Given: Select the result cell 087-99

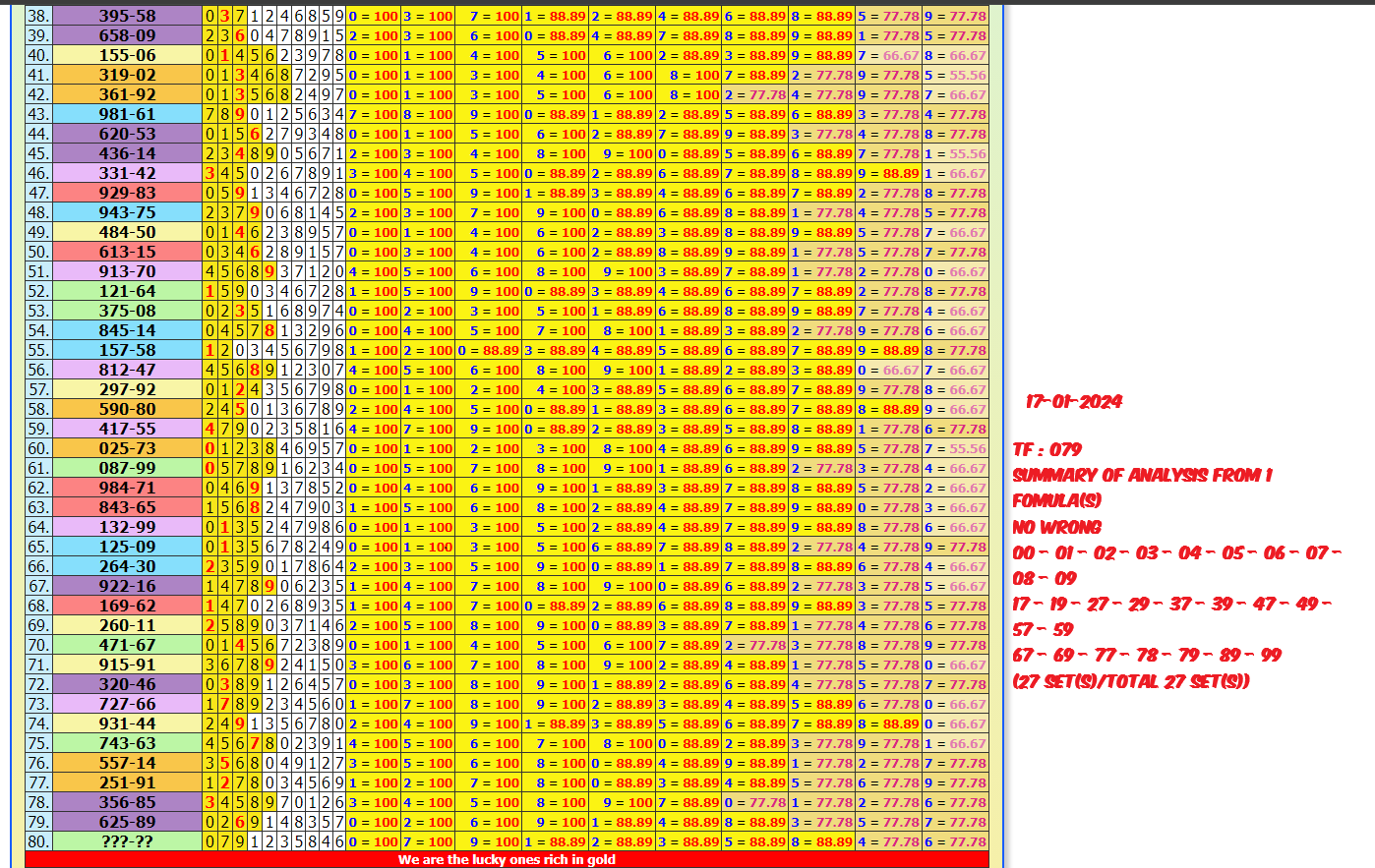Looking at the screenshot, I should click(127, 468).
